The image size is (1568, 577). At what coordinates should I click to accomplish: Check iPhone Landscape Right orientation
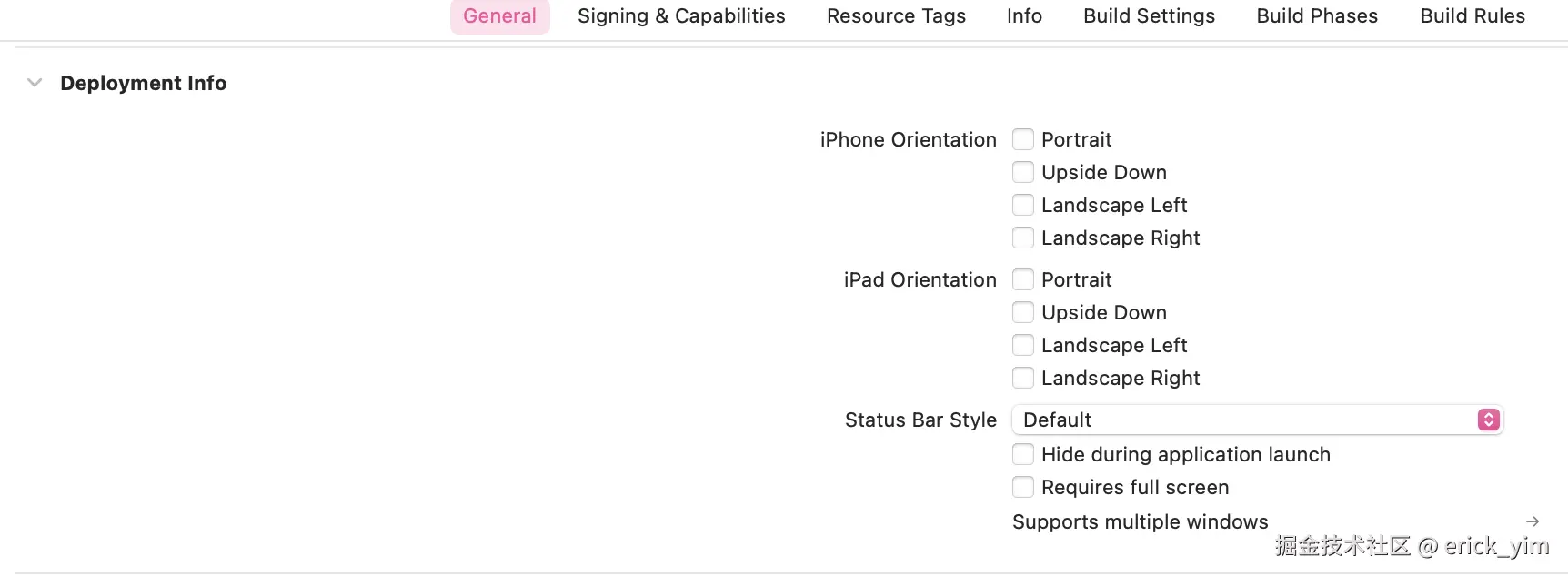1023,238
